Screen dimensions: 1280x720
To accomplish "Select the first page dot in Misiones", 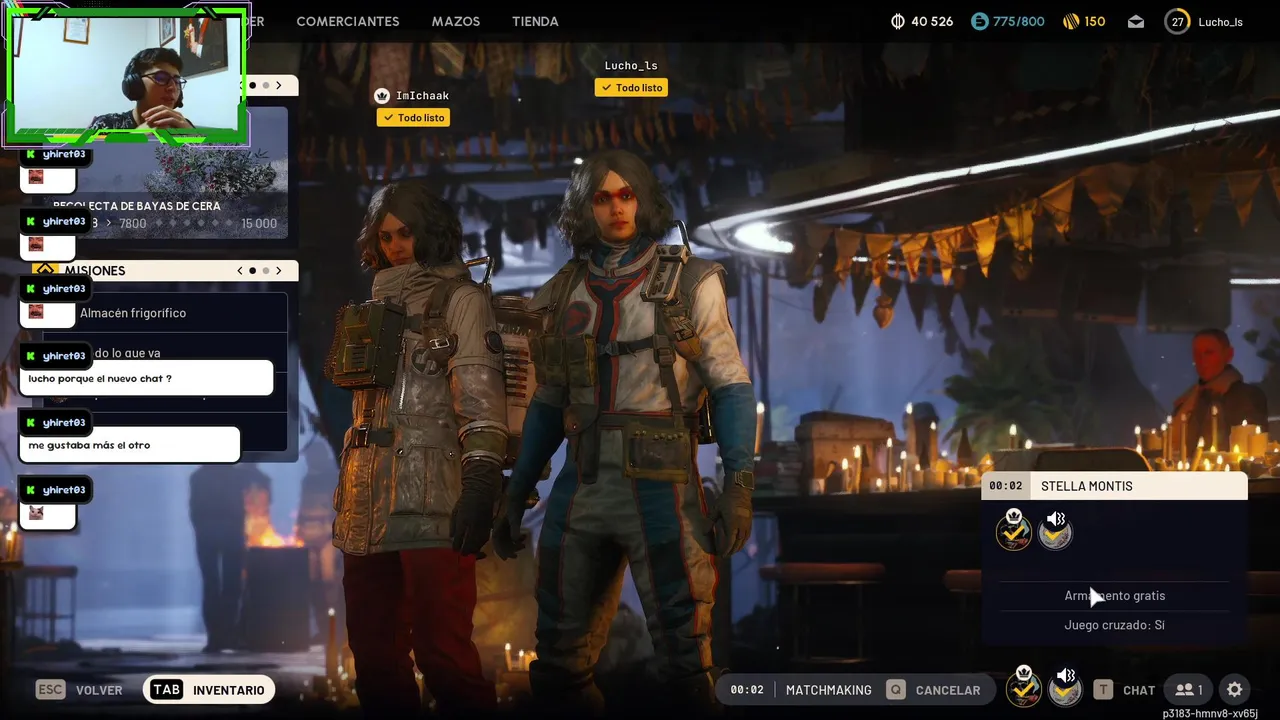I will pos(252,270).
